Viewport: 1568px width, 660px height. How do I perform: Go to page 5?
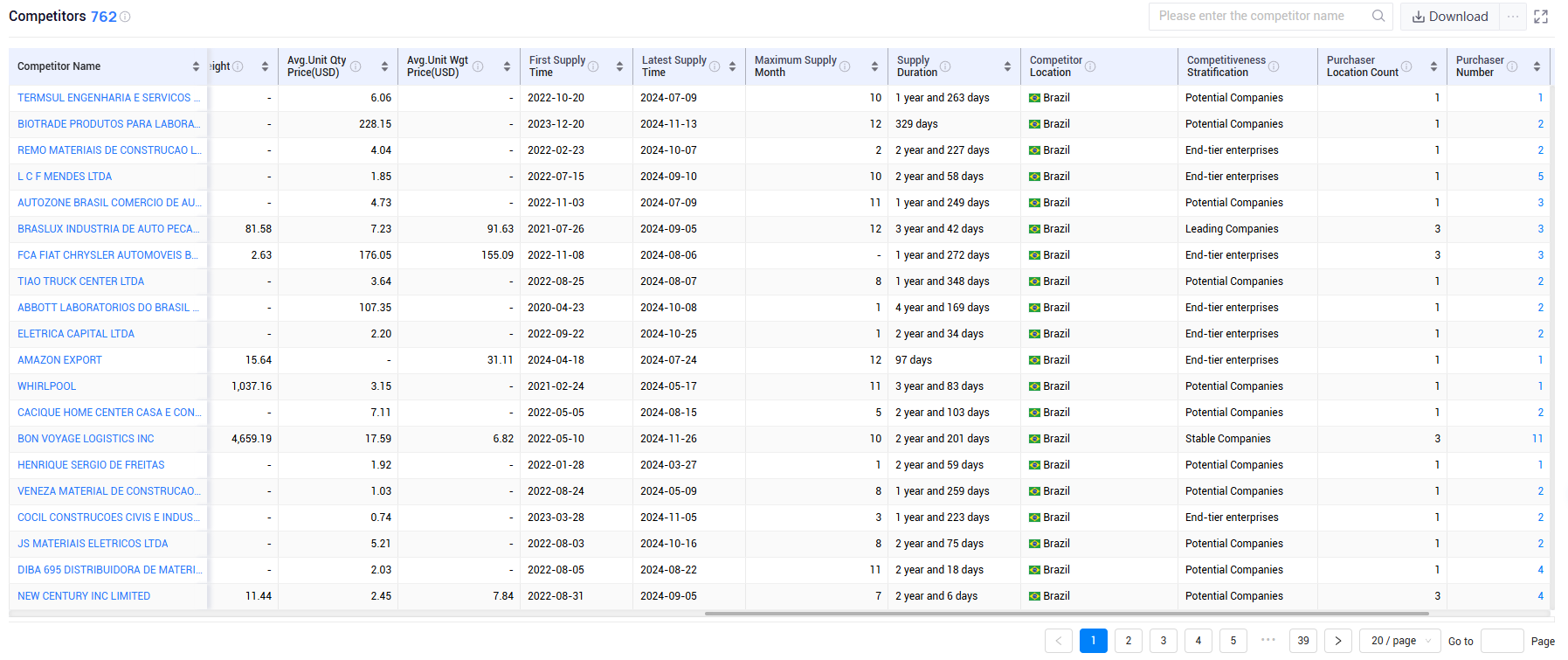pos(1233,641)
